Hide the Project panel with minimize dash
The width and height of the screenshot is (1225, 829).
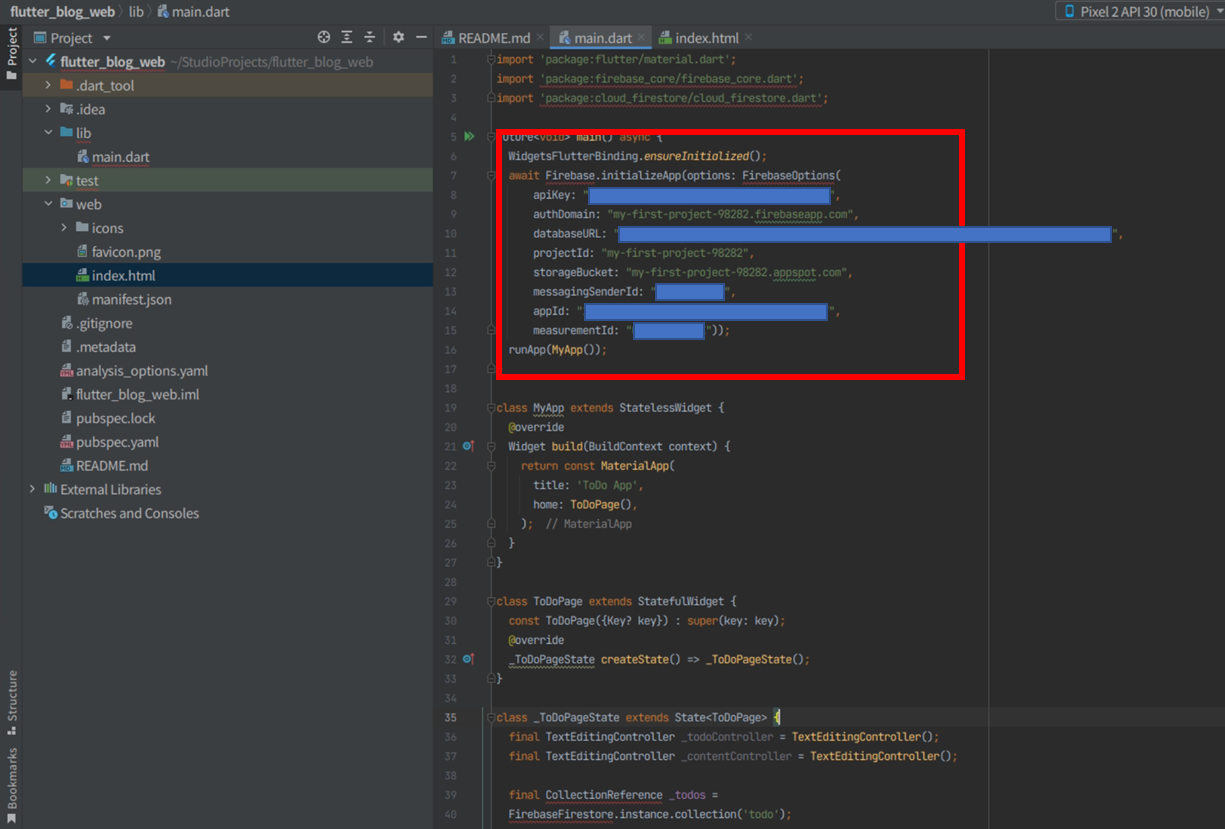point(421,37)
